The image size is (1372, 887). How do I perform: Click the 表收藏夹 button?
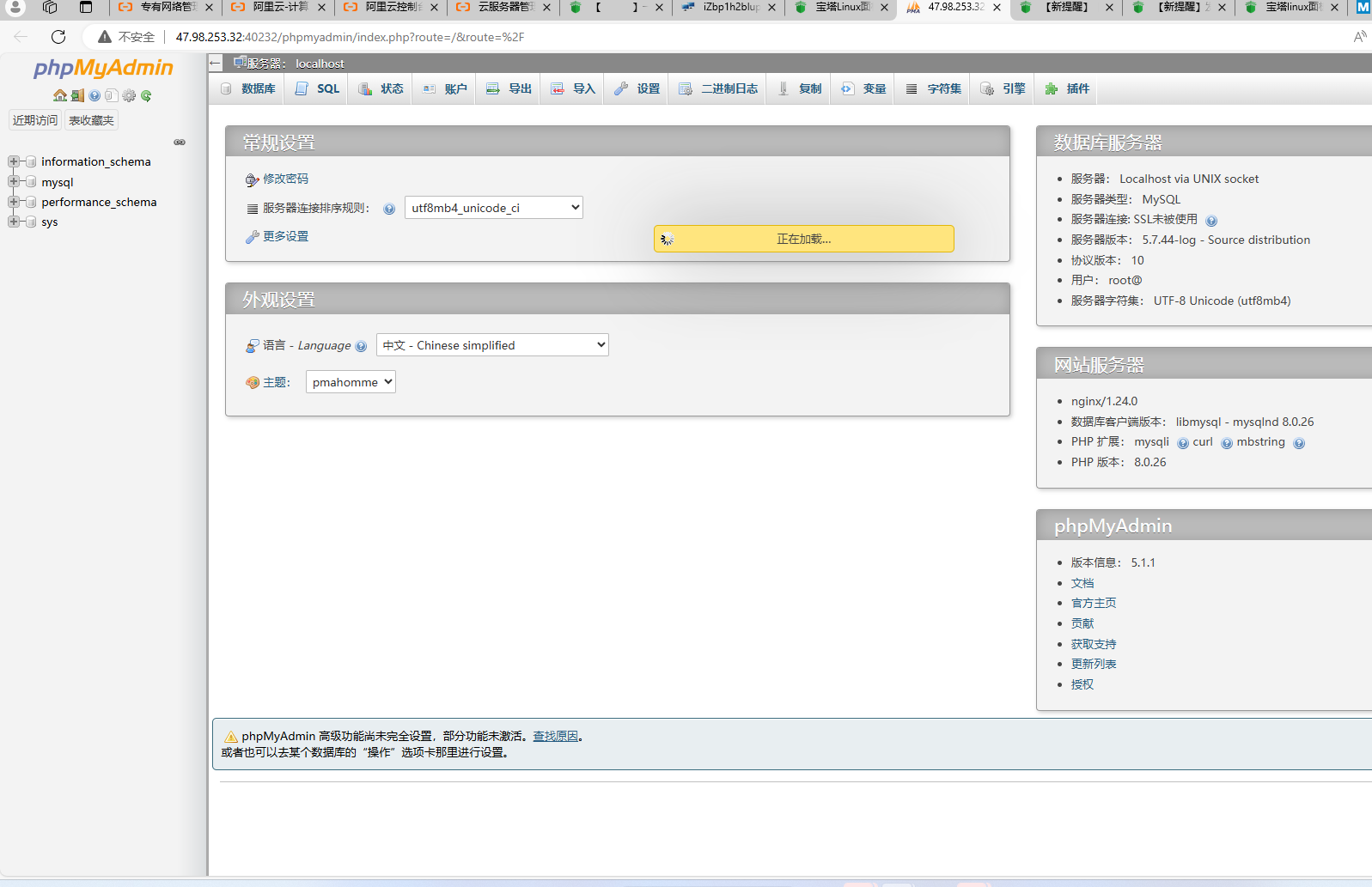coord(91,120)
